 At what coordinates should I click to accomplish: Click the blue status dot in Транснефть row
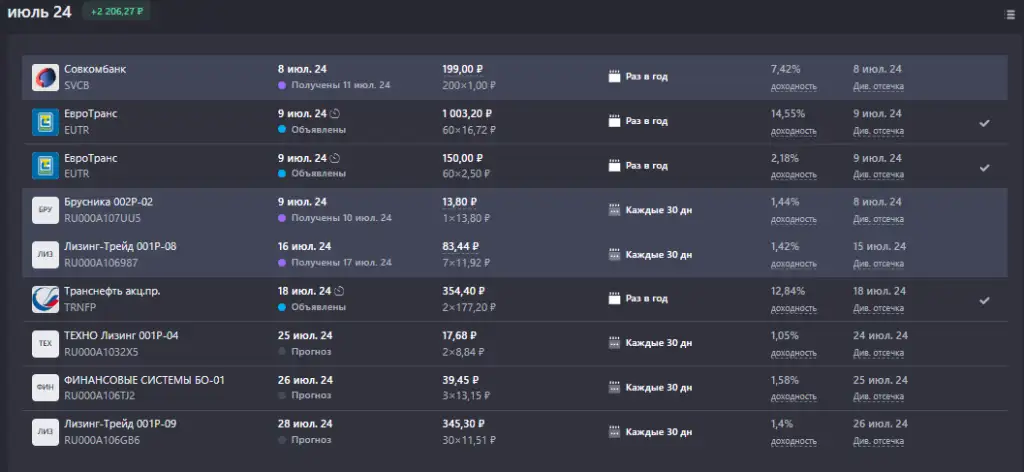282,307
